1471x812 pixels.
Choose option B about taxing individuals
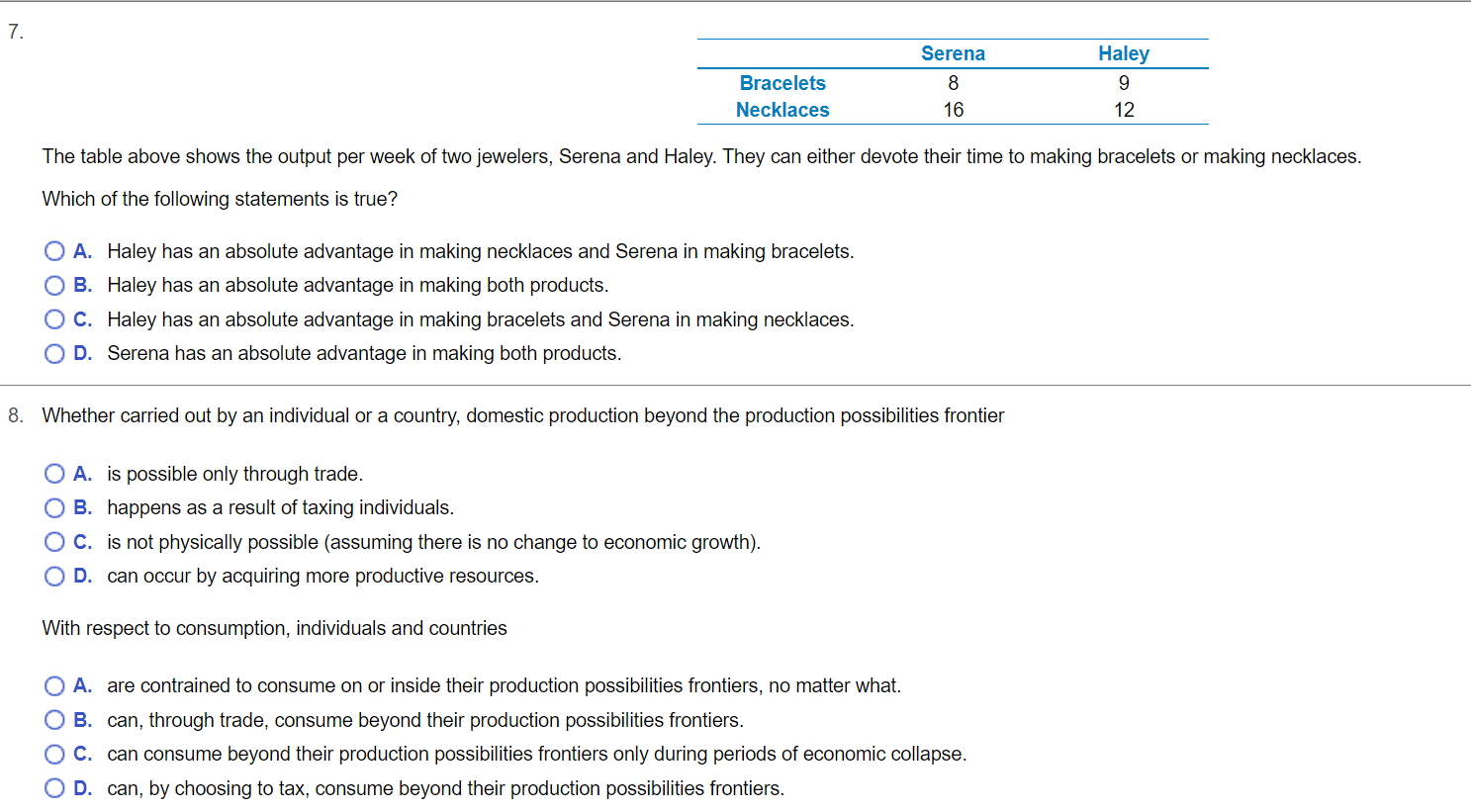coord(54,507)
